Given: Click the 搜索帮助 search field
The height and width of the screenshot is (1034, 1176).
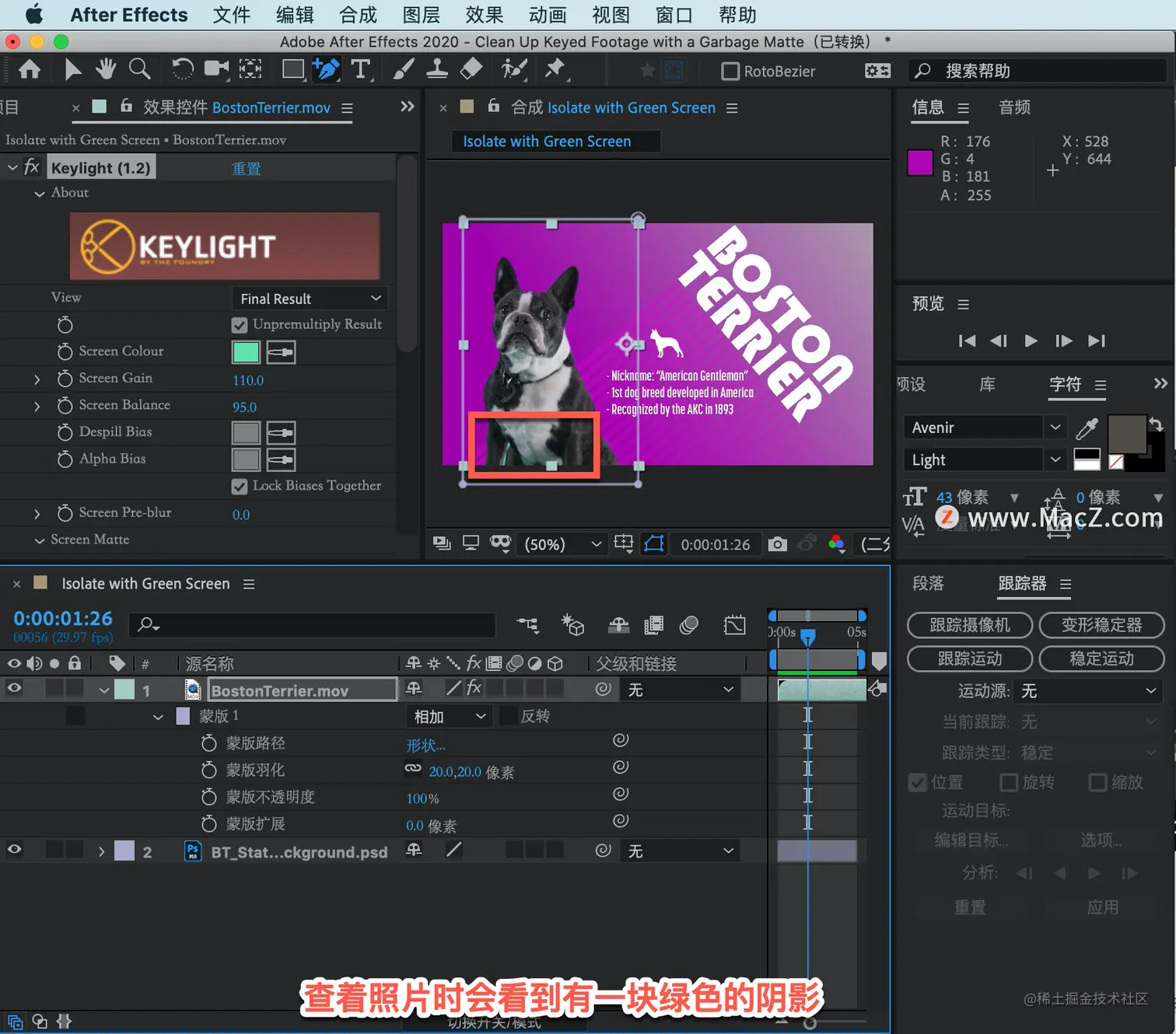Looking at the screenshot, I should click(x=1038, y=72).
